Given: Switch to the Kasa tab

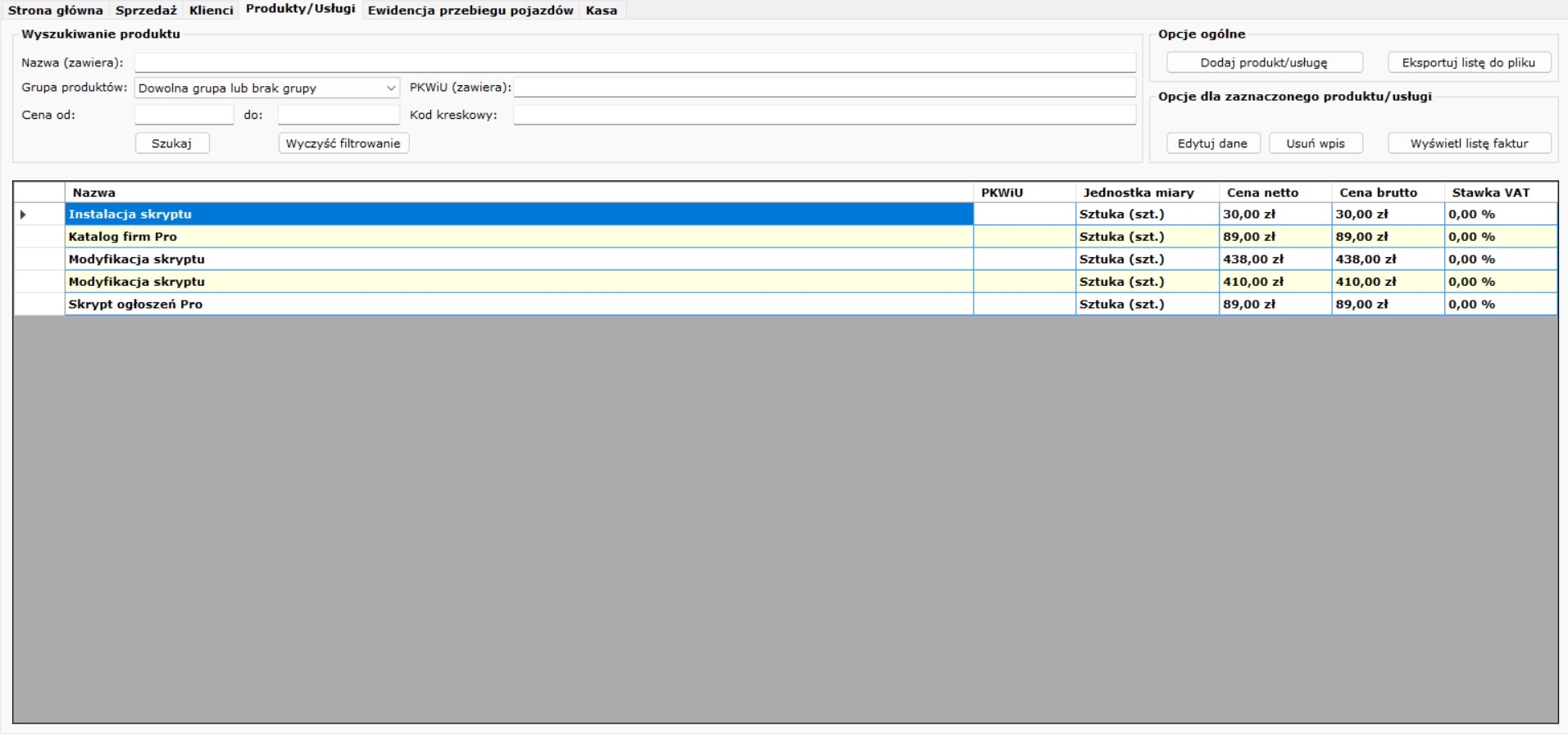Looking at the screenshot, I should pos(601,11).
